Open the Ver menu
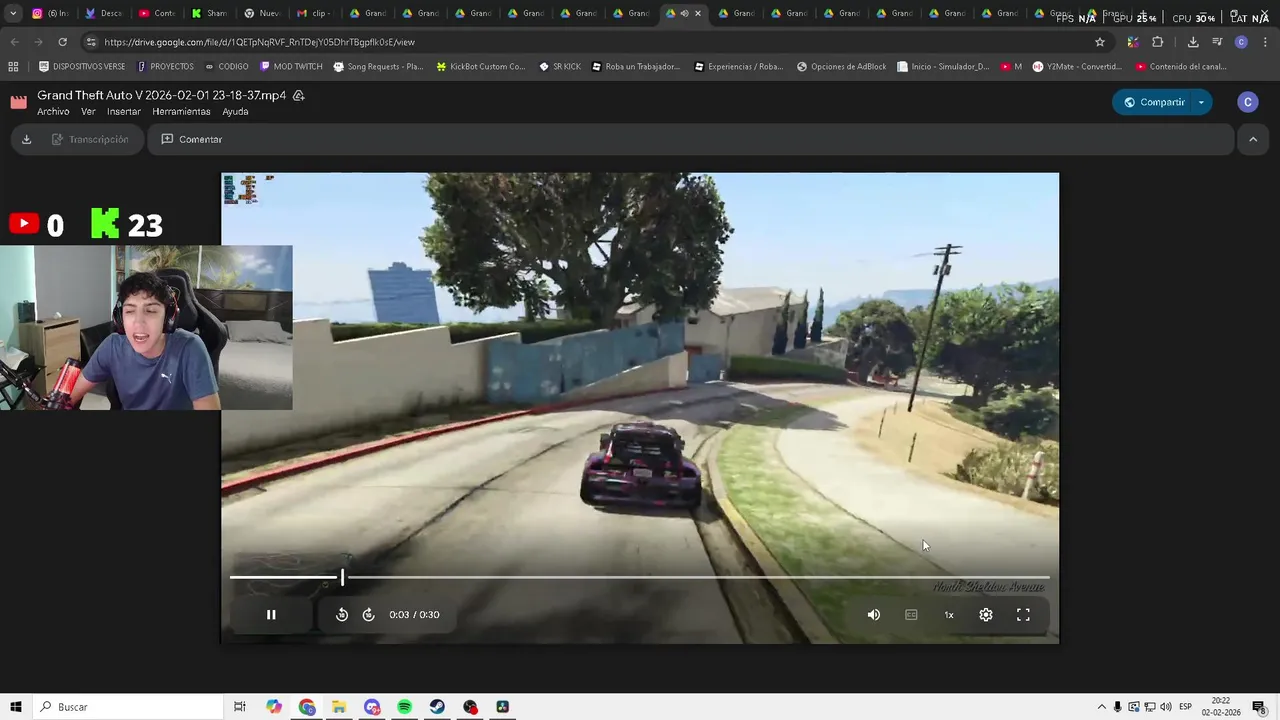This screenshot has height=720, width=1280. pos(88,112)
